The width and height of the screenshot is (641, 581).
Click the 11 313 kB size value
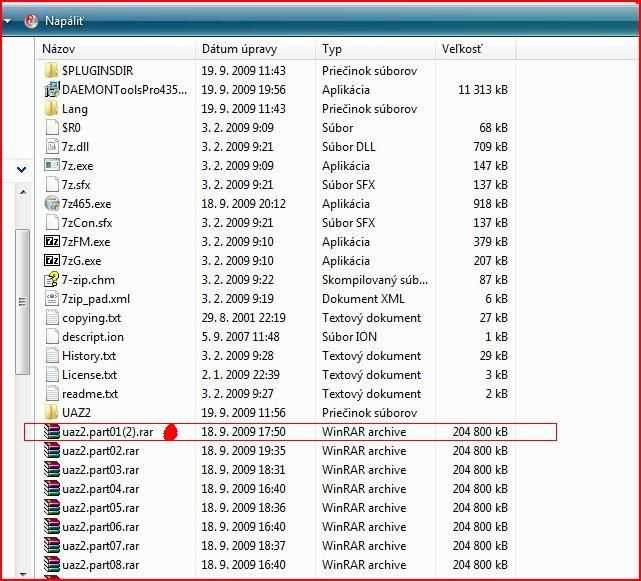click(483, 90)
